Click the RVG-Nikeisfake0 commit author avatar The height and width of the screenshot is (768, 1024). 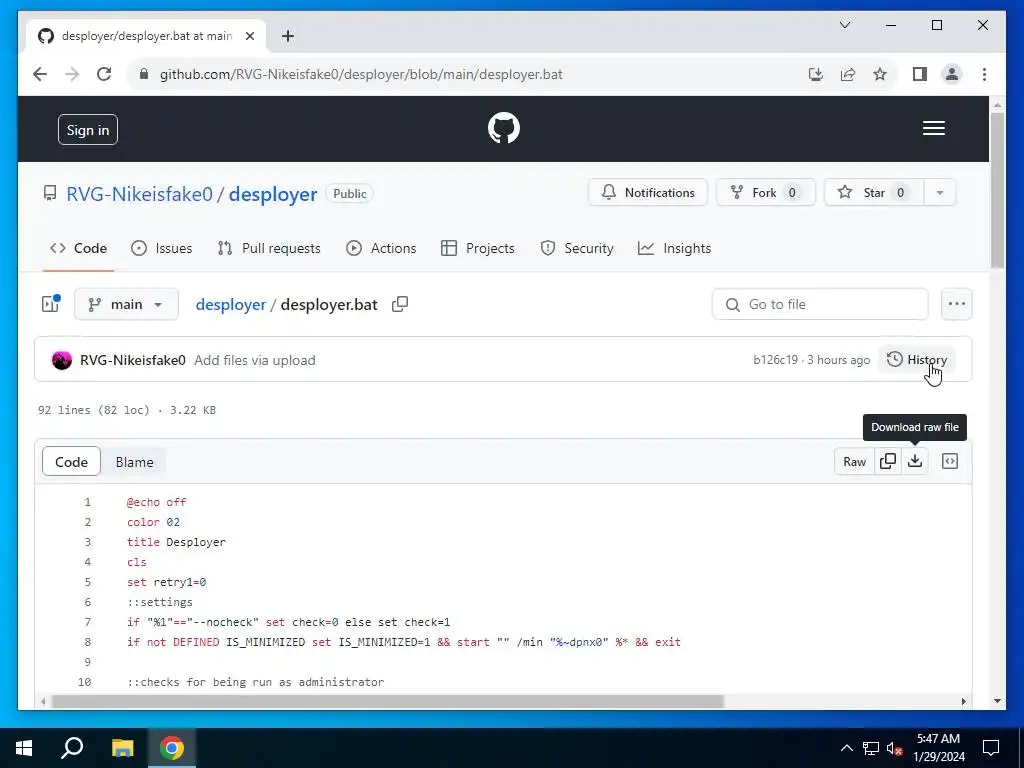click(x=62, y=360)
